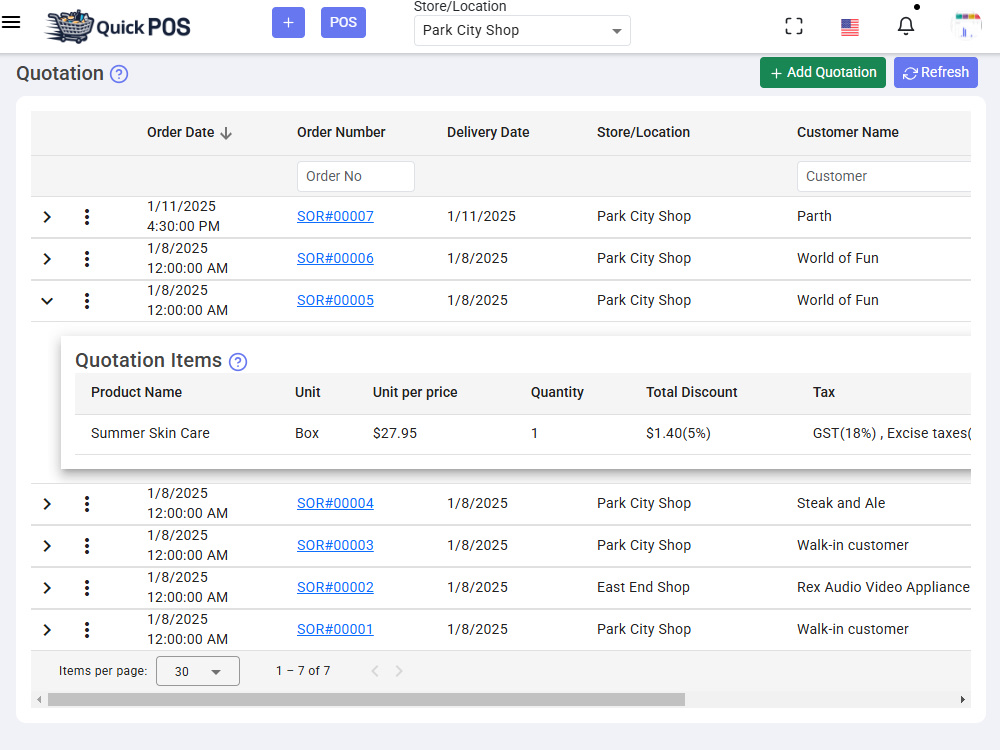Screen dimensions: 1000x750
Task: Open the hamburger navigation menu
Action: [11, 22]
